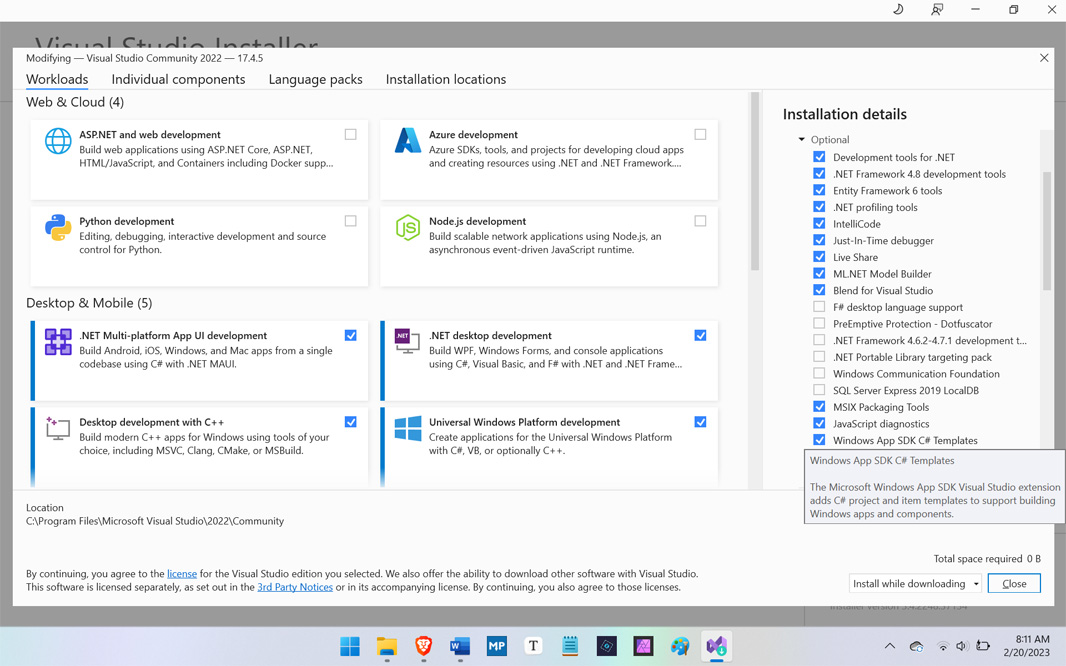Click the Python development logo icon
The width and height of the screenshot is (1066, 666).
[x=58, y=228]
